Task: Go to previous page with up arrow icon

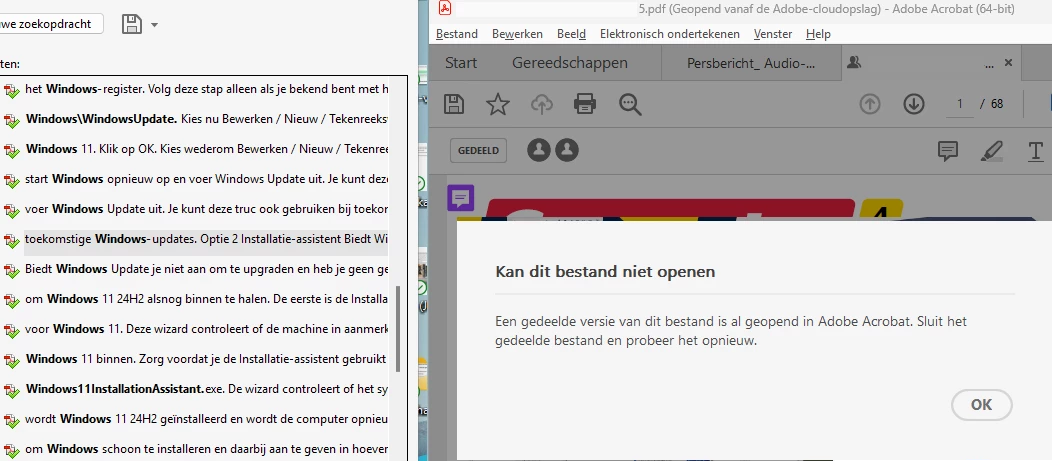Action: click(870, 104)
